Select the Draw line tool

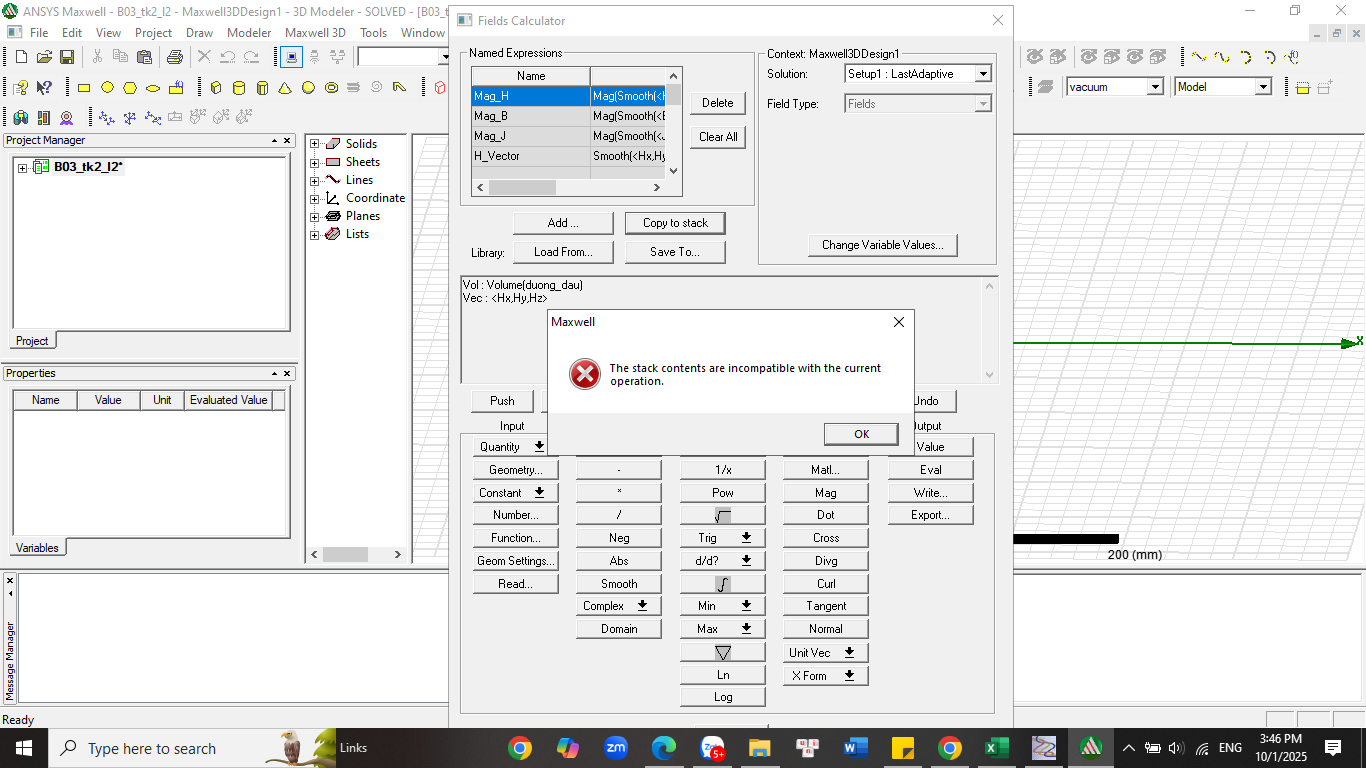(x=1197, y=57)
